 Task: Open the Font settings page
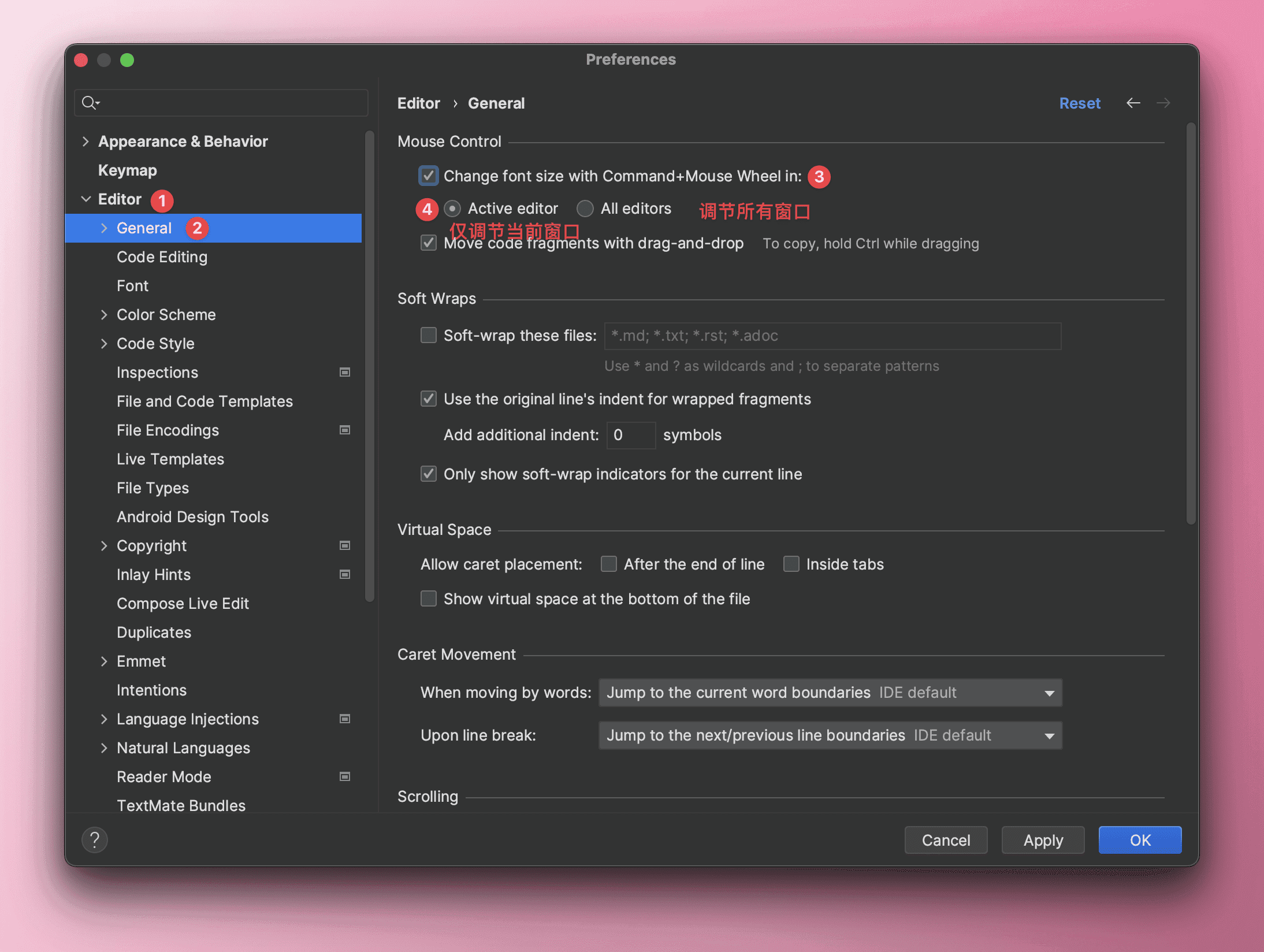tap(132, 286)
